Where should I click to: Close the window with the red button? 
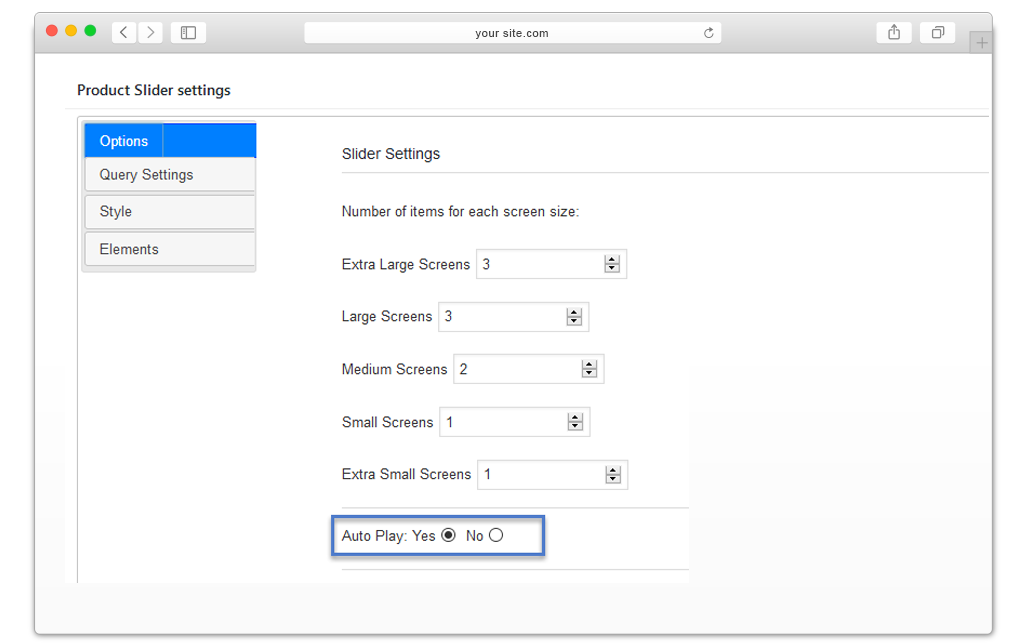pos(52,31)
